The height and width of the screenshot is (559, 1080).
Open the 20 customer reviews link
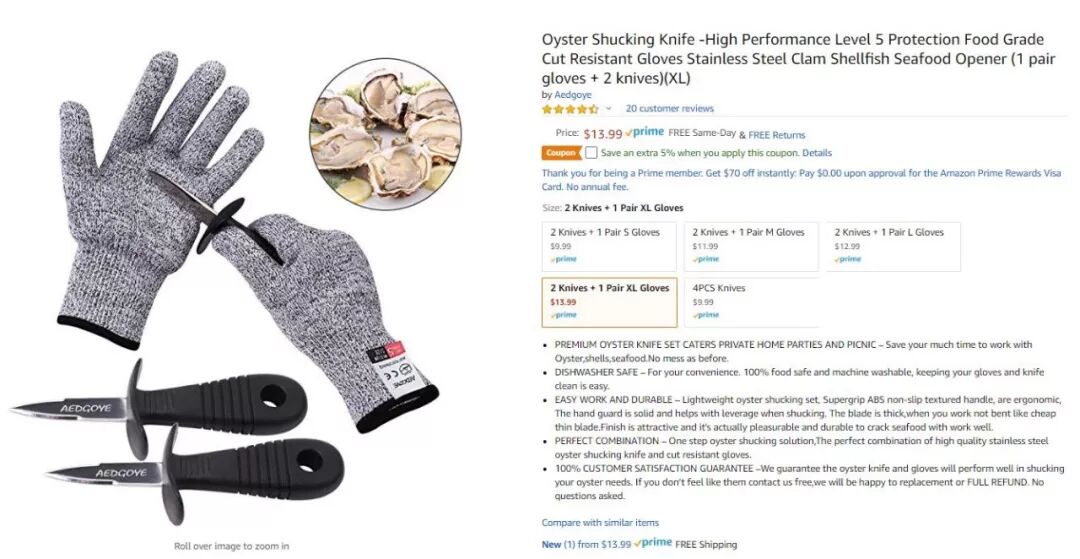pyautogui.click(x=669, y=109)
